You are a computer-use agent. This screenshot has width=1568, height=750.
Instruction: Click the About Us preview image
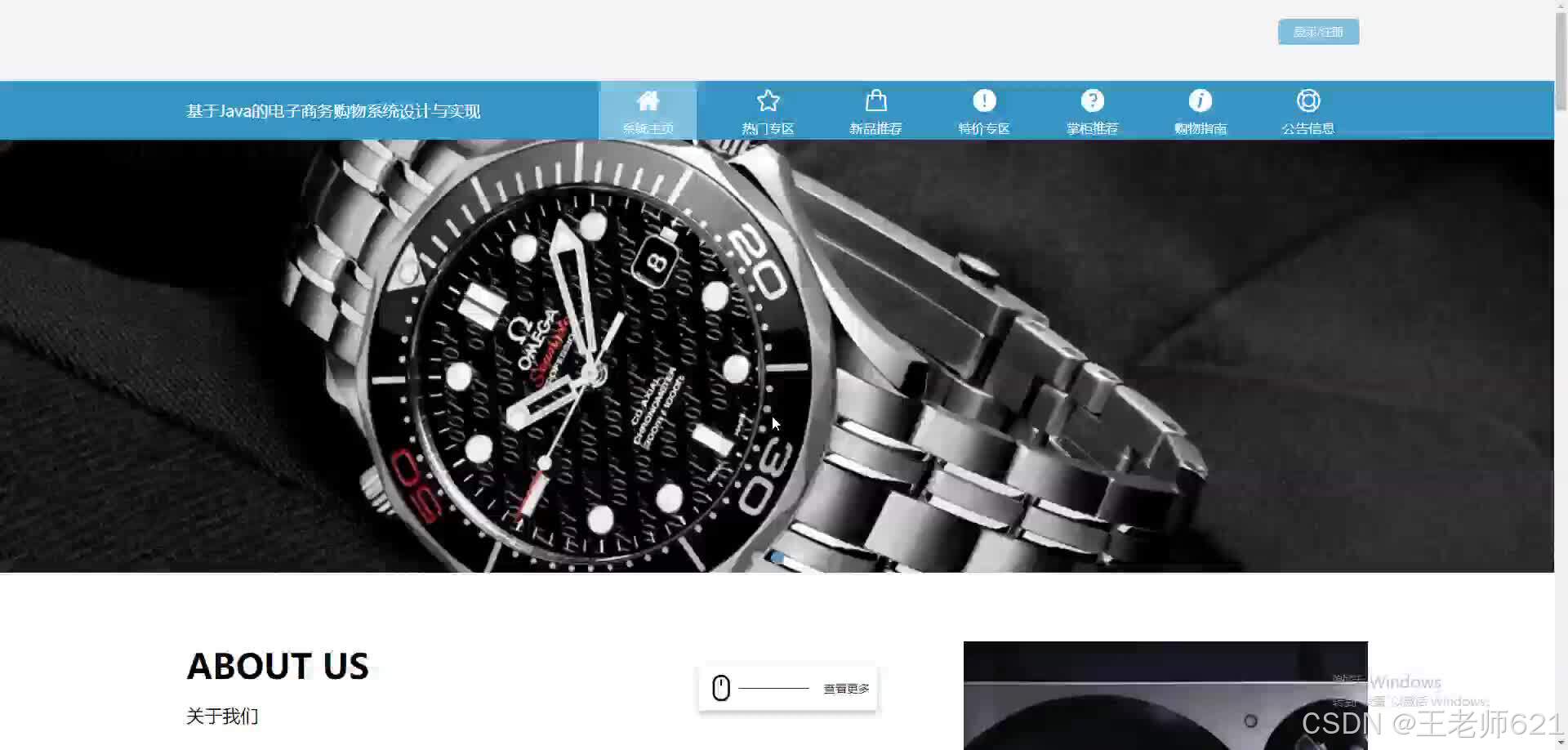tap(1165, 695)
